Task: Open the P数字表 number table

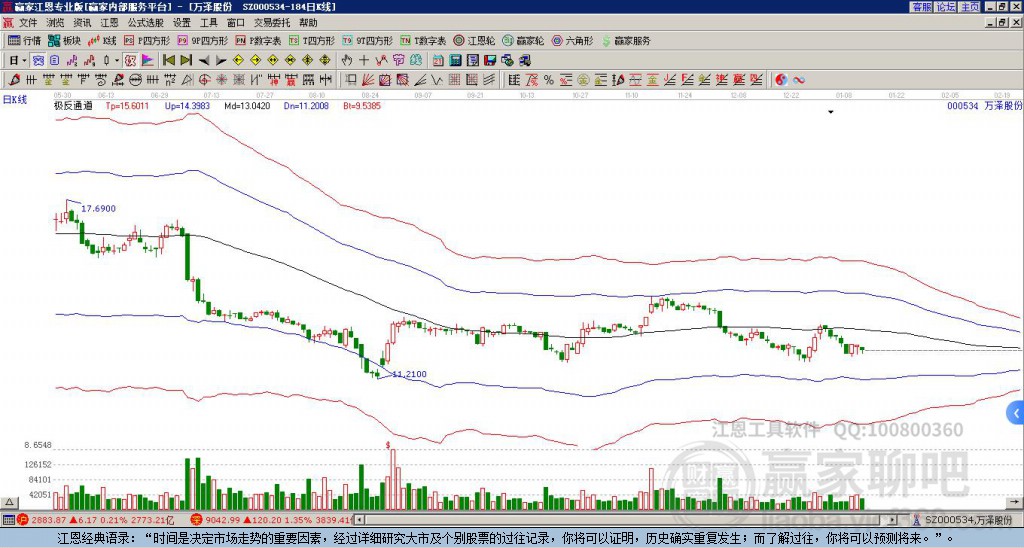Action: coord(258,40)
